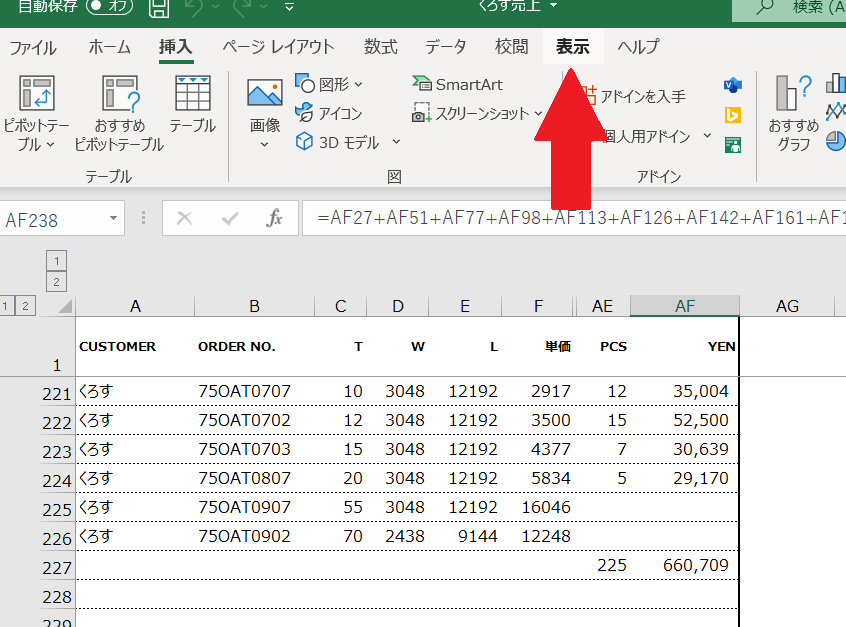Open the ヘルプ tab
Viewport: 846px width, 627px height.
pyautogui.click(x=638, y=47)
